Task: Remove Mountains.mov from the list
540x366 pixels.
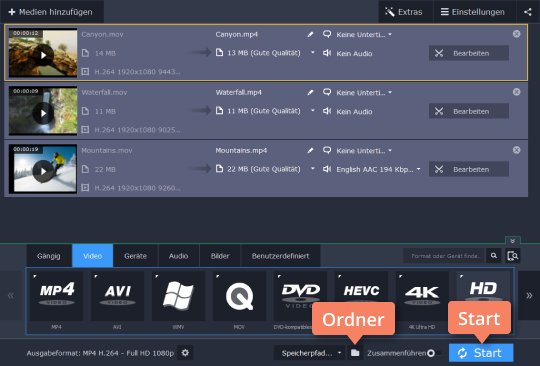Action: coord(516,150)
